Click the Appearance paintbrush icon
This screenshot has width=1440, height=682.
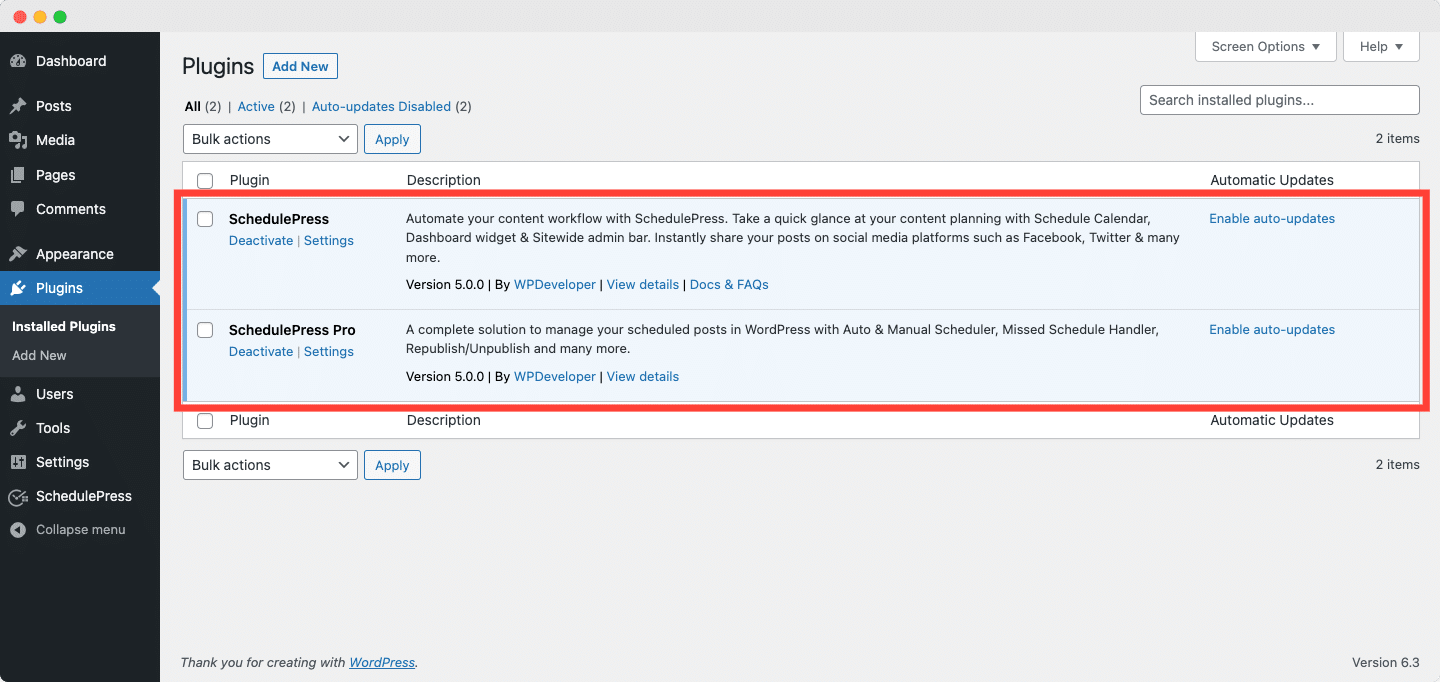pos(18,254)
